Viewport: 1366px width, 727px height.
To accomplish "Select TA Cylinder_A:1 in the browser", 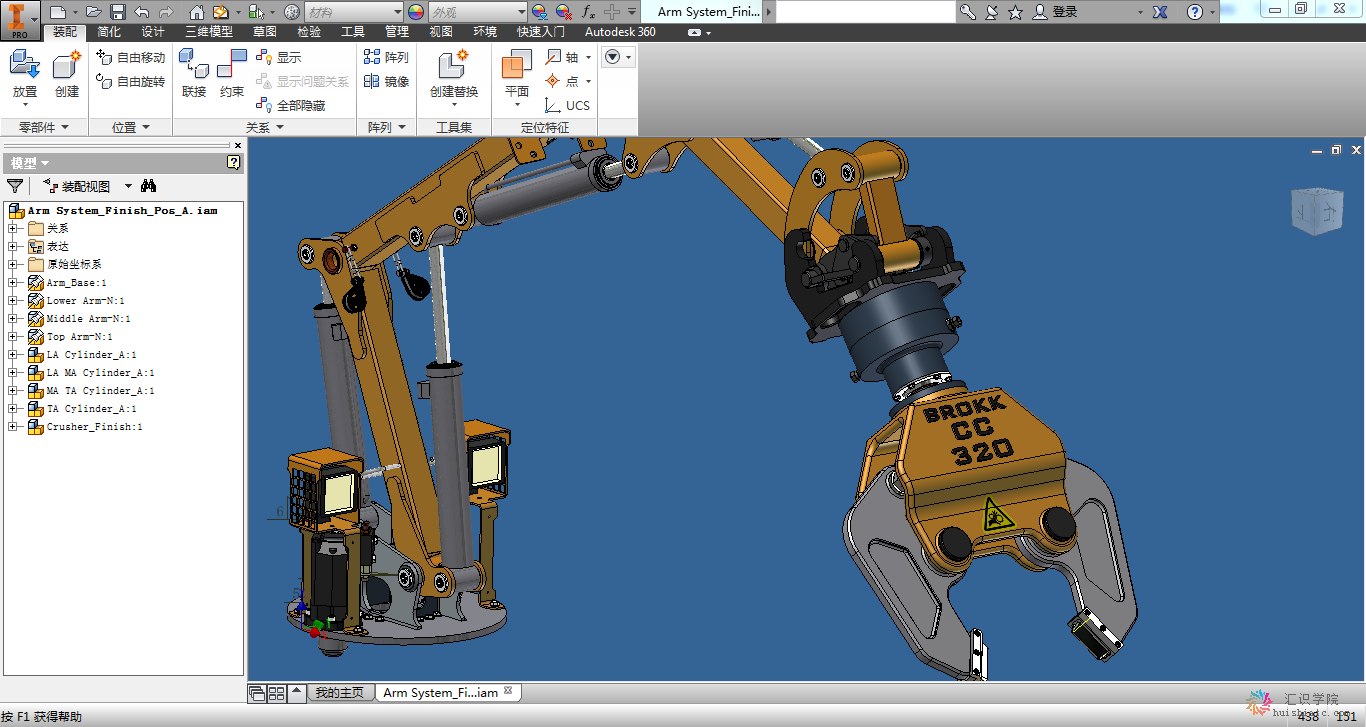I will click(92, 409).
